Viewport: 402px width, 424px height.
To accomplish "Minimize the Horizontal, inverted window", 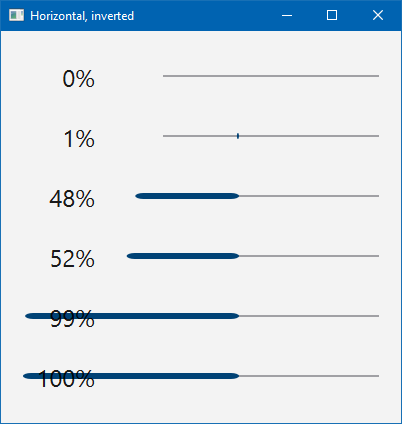I will pos(287,15).
